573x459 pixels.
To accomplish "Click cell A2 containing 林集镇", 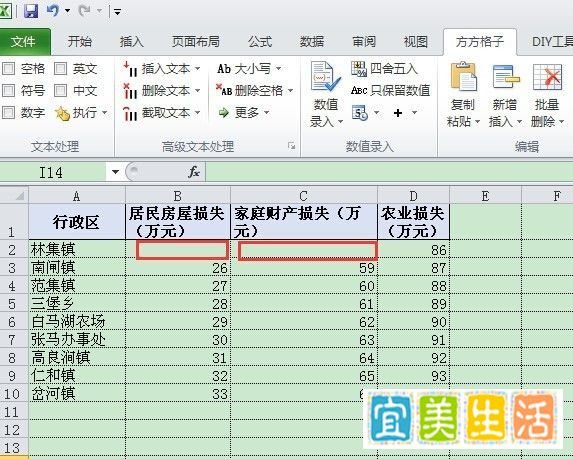I will tap(77, 250).
